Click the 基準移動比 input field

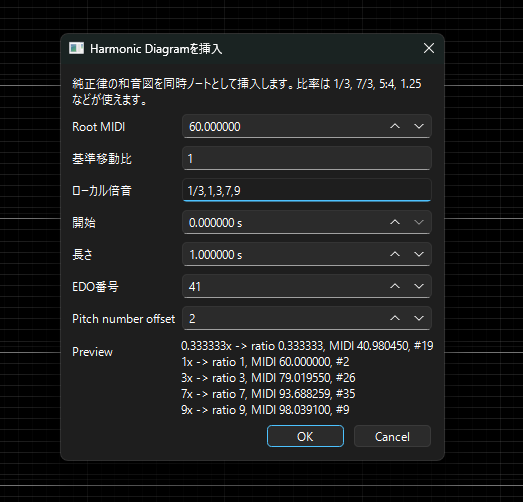click(x=307, y=158)
